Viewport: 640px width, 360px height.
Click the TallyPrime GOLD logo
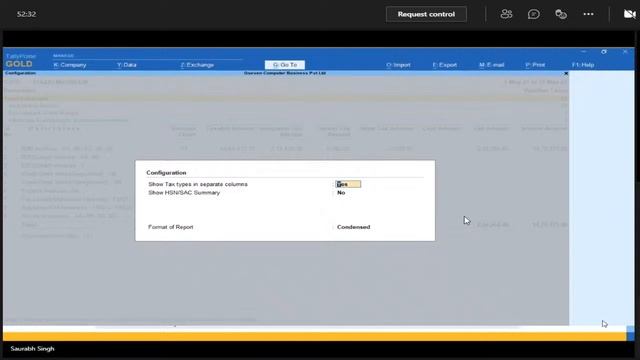tap(20, 60)
